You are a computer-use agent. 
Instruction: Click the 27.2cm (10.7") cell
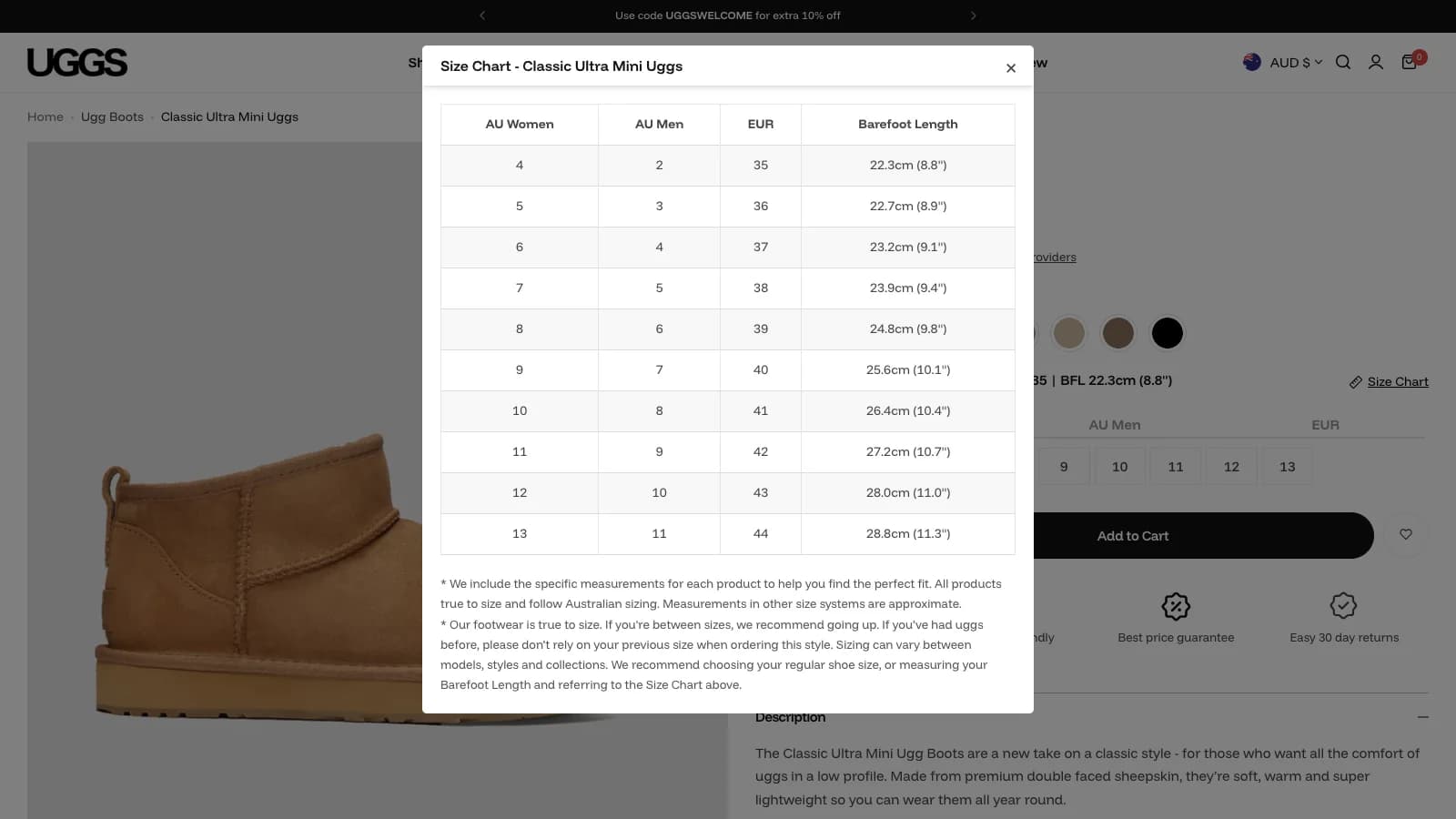click(908, 451)
